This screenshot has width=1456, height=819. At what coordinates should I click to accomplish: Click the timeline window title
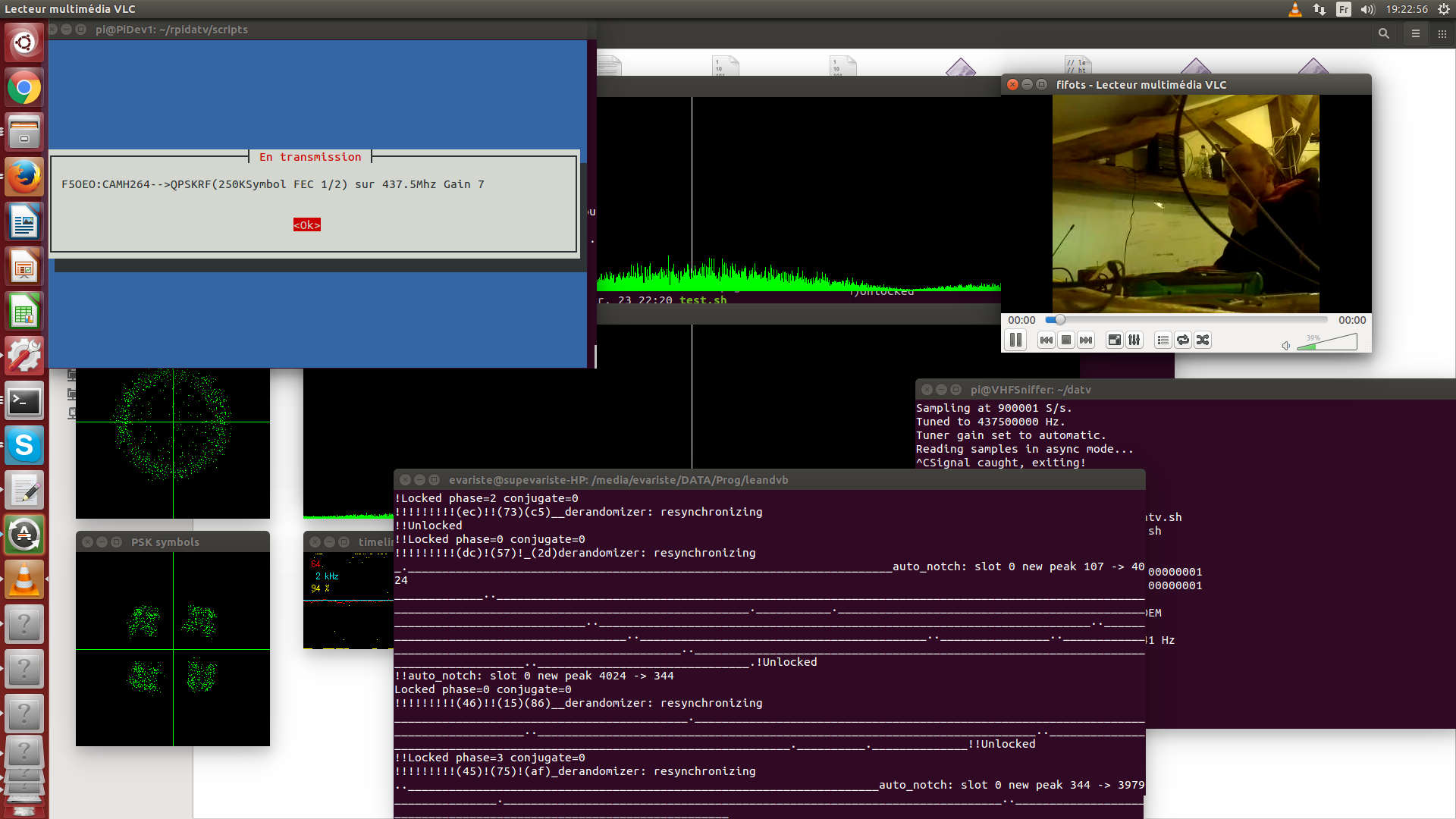[x=375, y=541]
